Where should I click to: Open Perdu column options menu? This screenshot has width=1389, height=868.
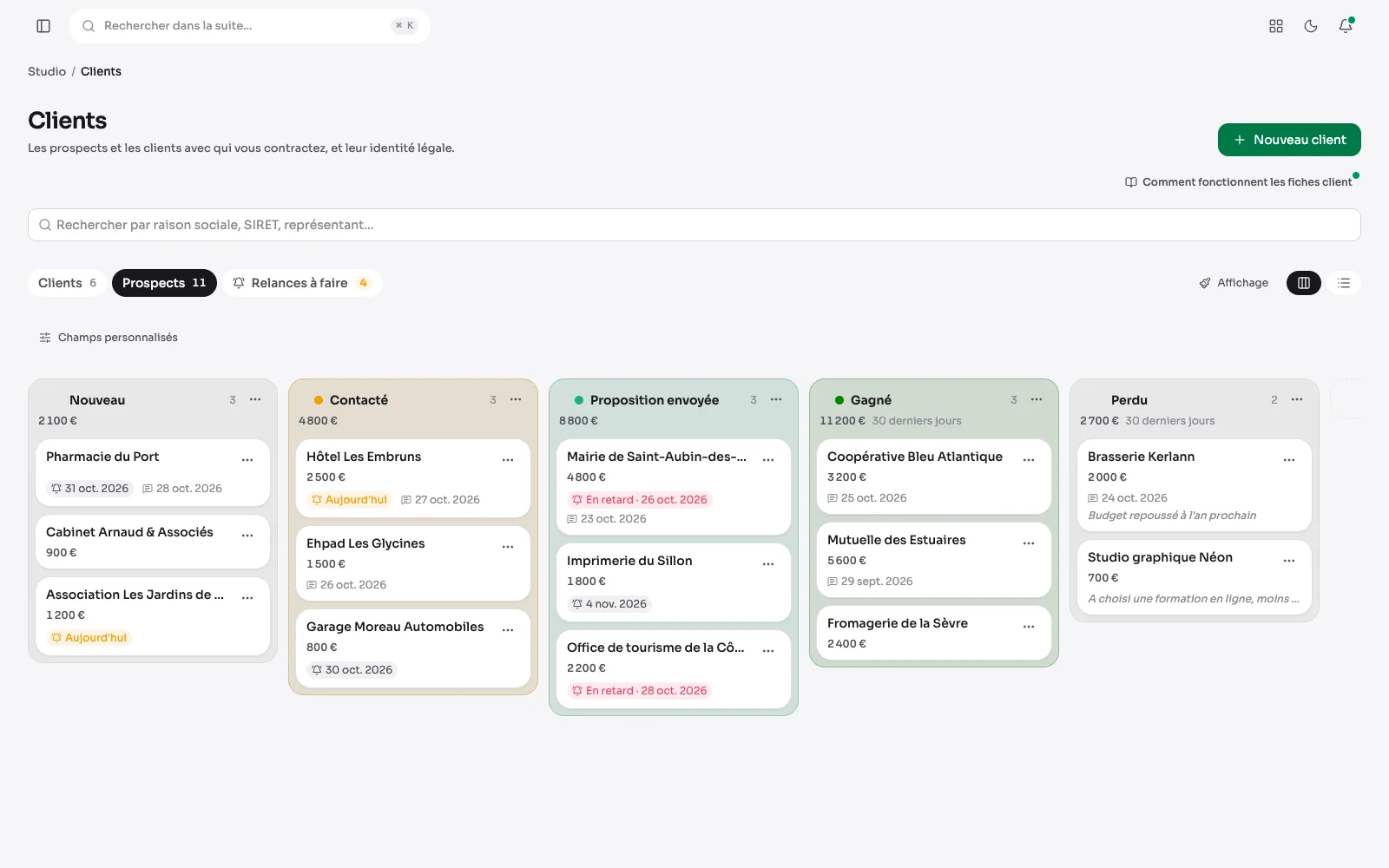[x=1297, y=399]
